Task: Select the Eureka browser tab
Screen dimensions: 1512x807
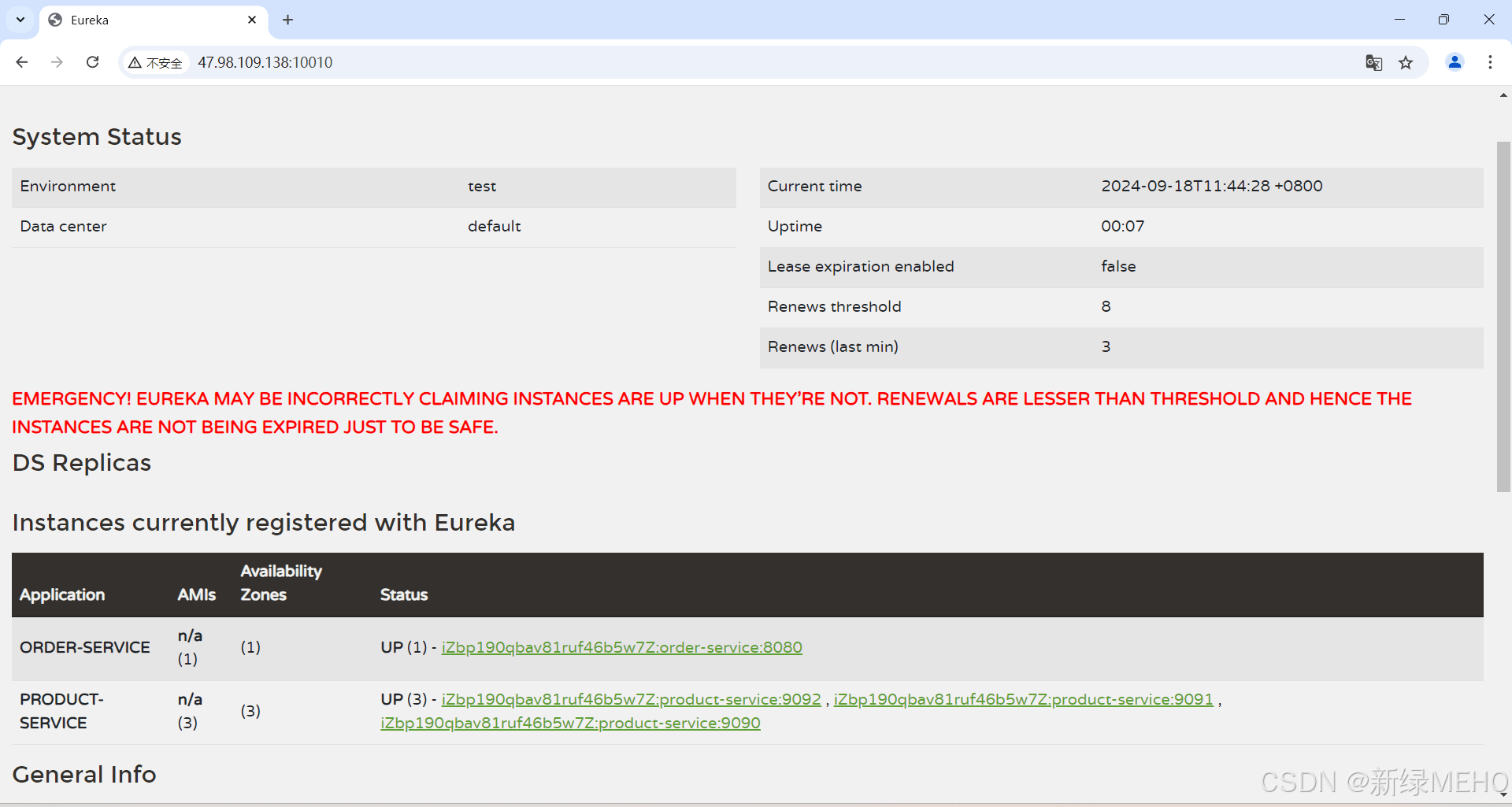Action: [154, 20]
